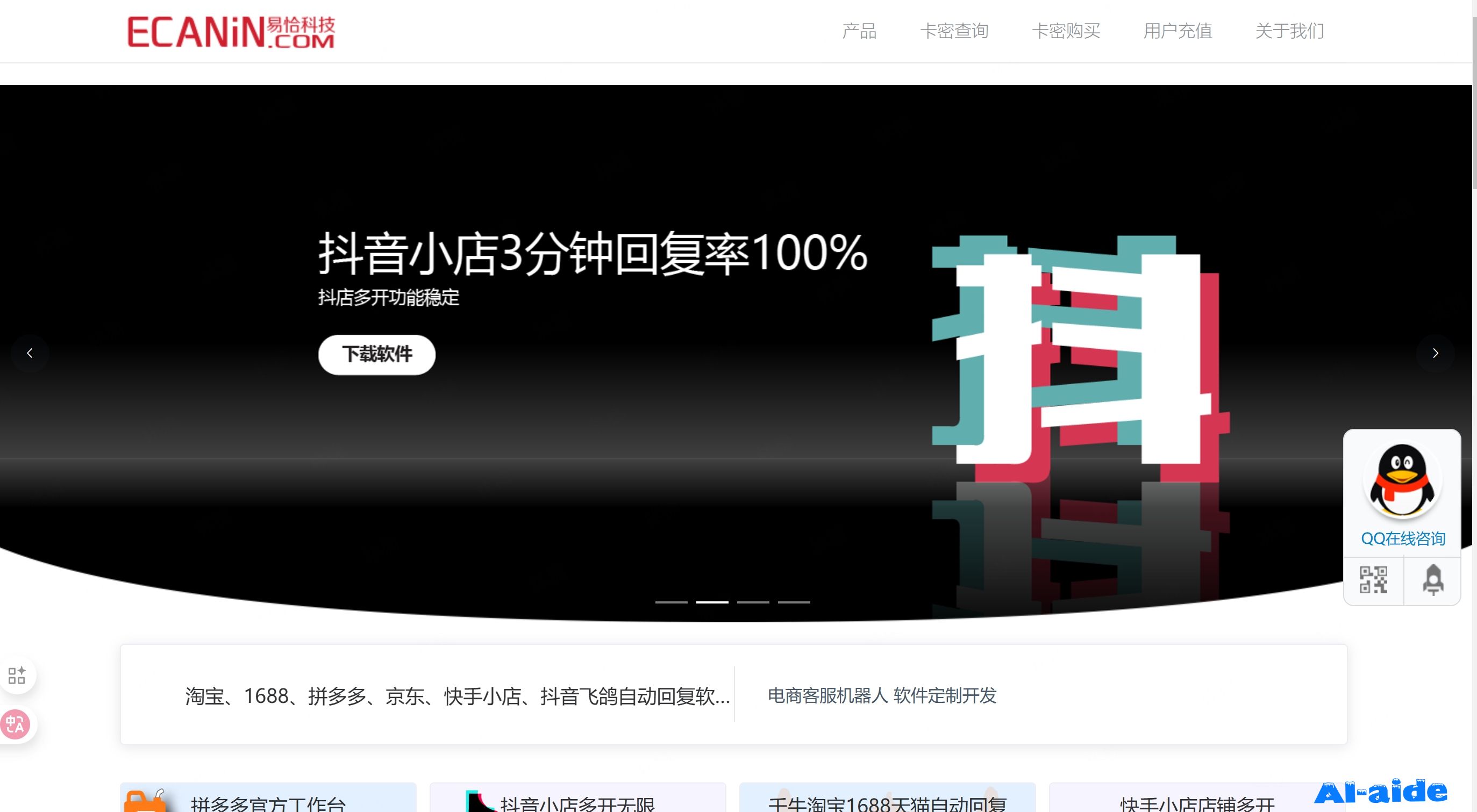Click the orange 拼多多 card icon
Image resolution: width=1477 pixels, height=812 pixels.
(145, 801)
